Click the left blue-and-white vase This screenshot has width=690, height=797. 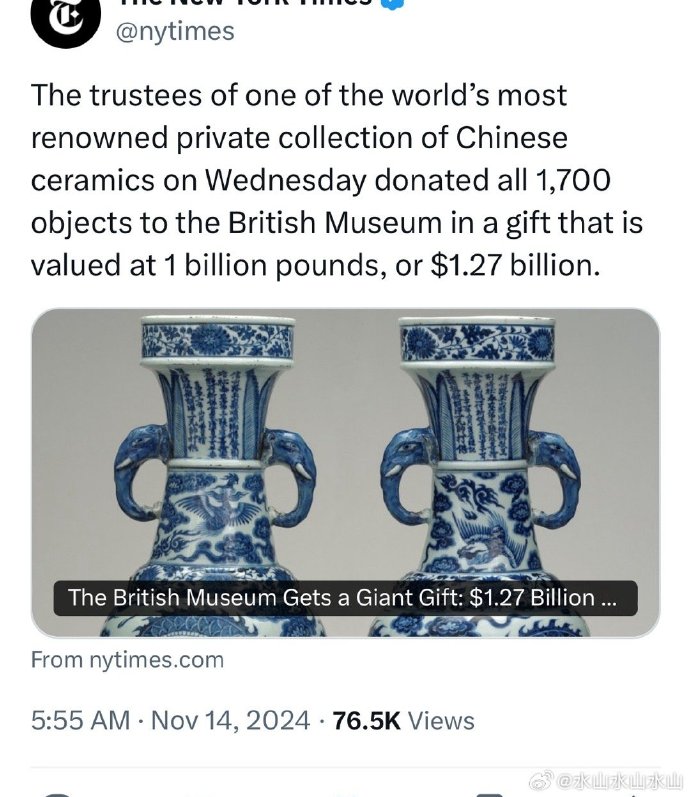point(216,472)
